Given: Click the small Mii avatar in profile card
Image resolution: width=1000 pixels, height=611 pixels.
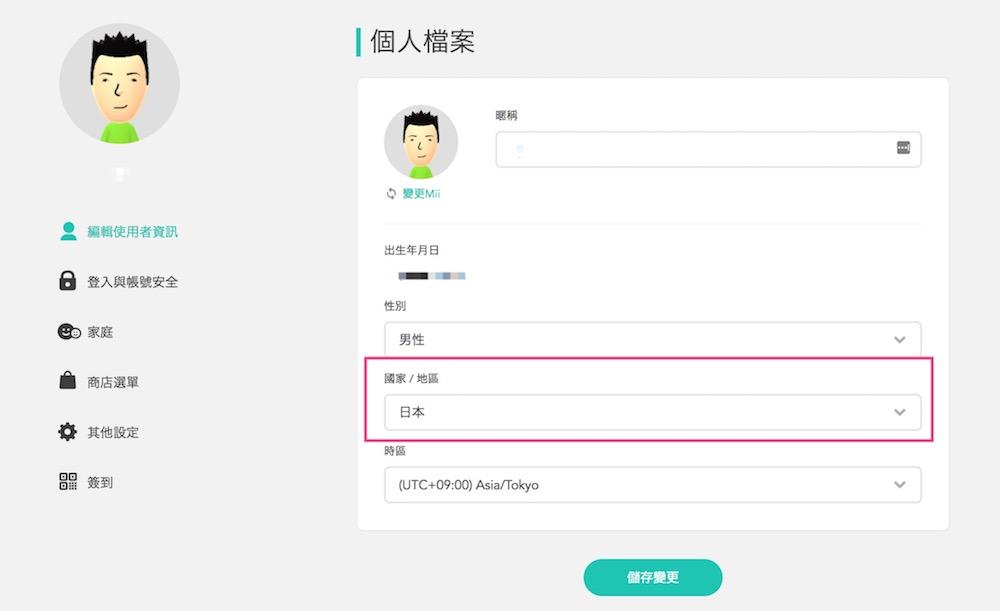Looking at the screenshot, I should 421,142.
